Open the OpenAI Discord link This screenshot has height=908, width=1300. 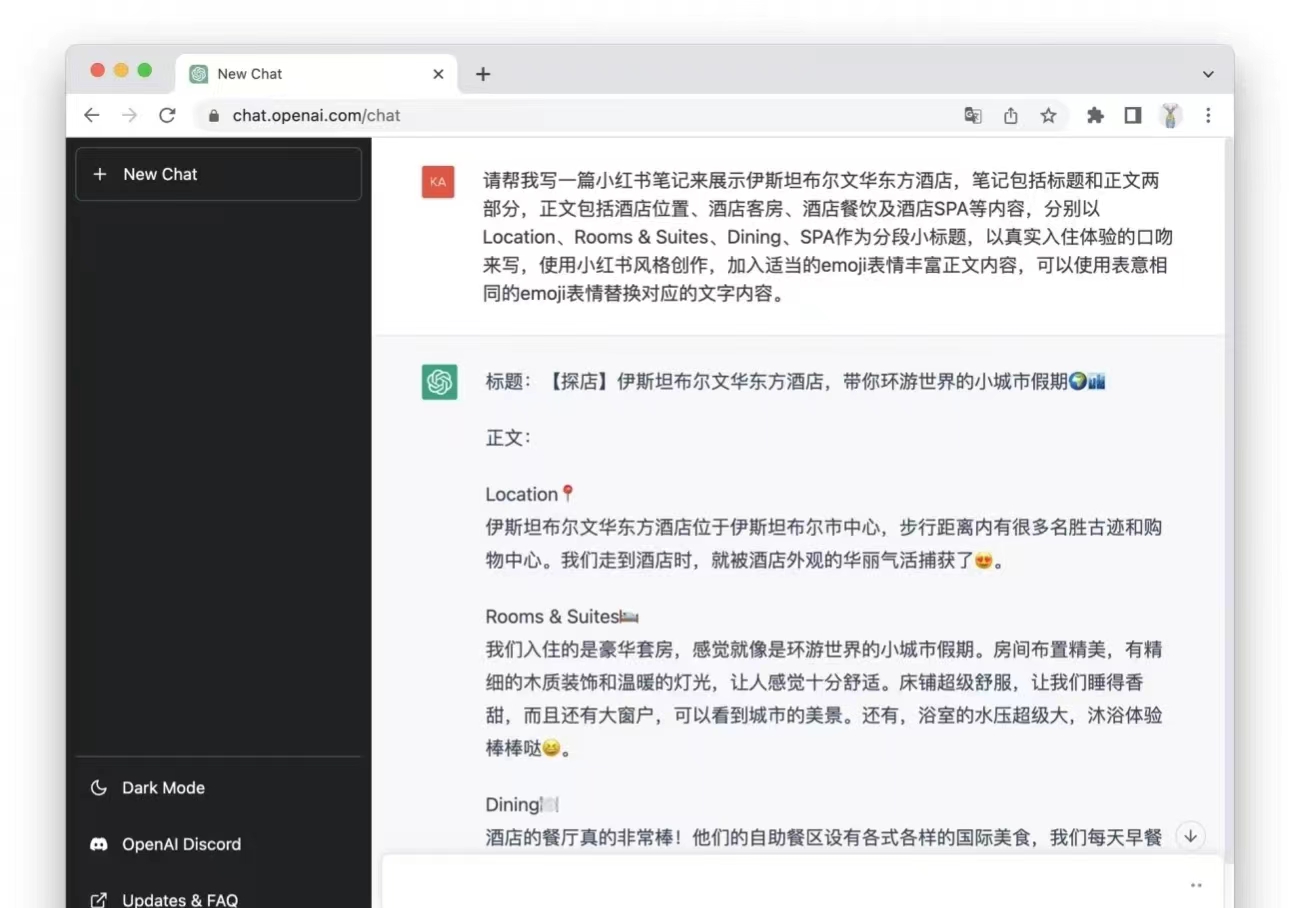pos(218,844)
